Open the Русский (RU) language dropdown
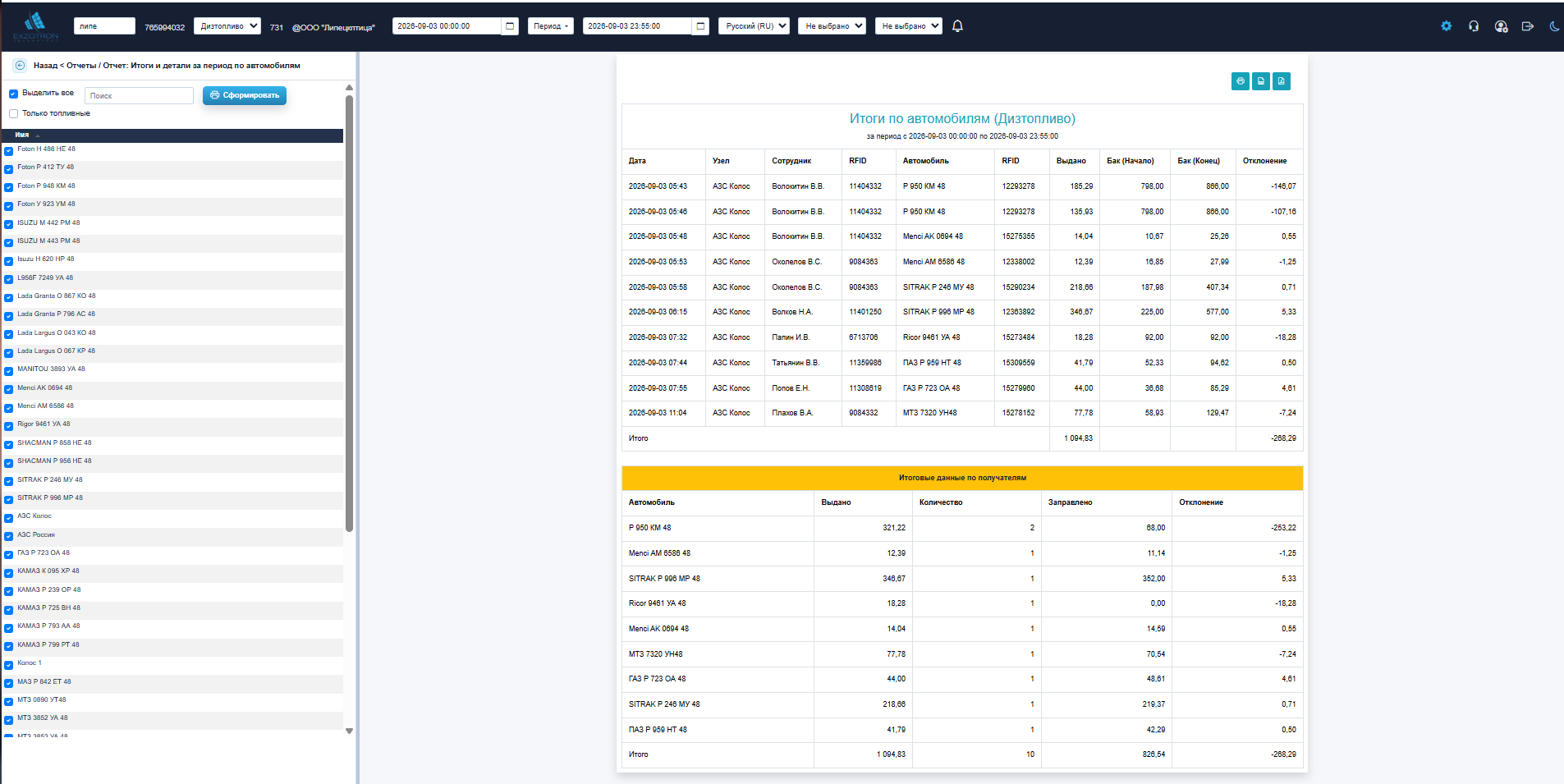 (x=754, y=26)
